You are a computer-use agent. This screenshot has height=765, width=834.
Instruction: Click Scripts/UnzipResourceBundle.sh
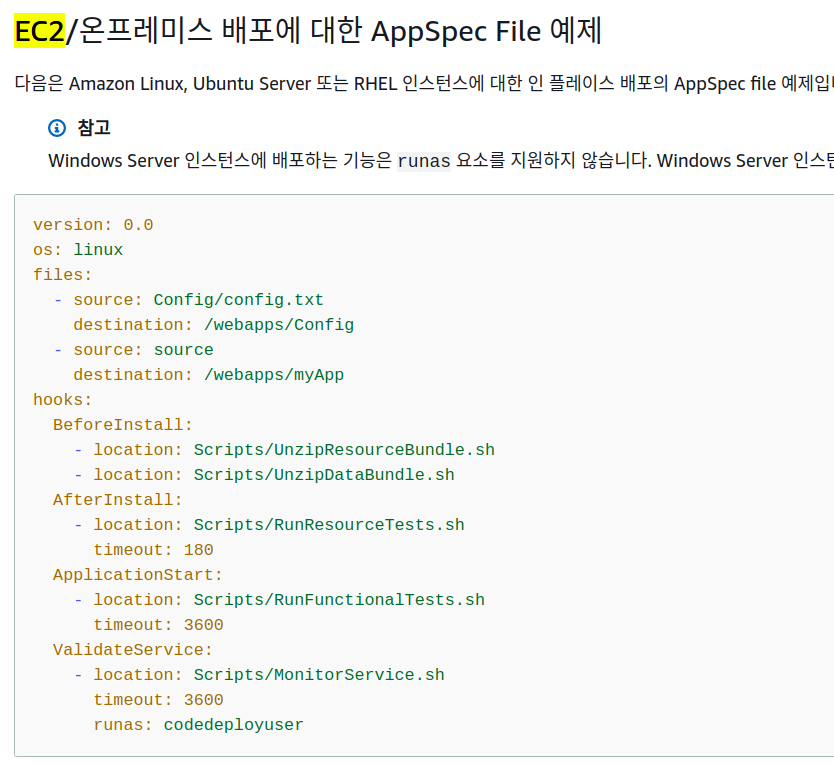[344, 450]
